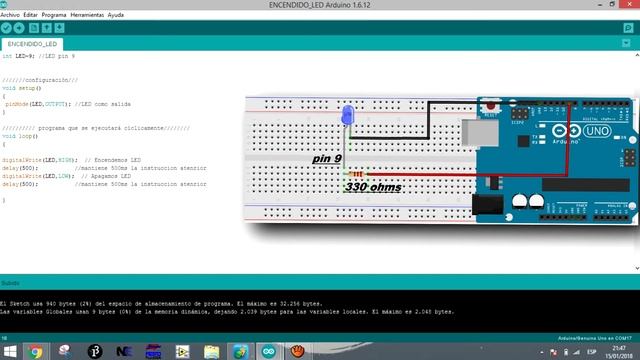Click the battery icon in system tray
Viewport: 640px width, 360px height.
coord(566,352)
